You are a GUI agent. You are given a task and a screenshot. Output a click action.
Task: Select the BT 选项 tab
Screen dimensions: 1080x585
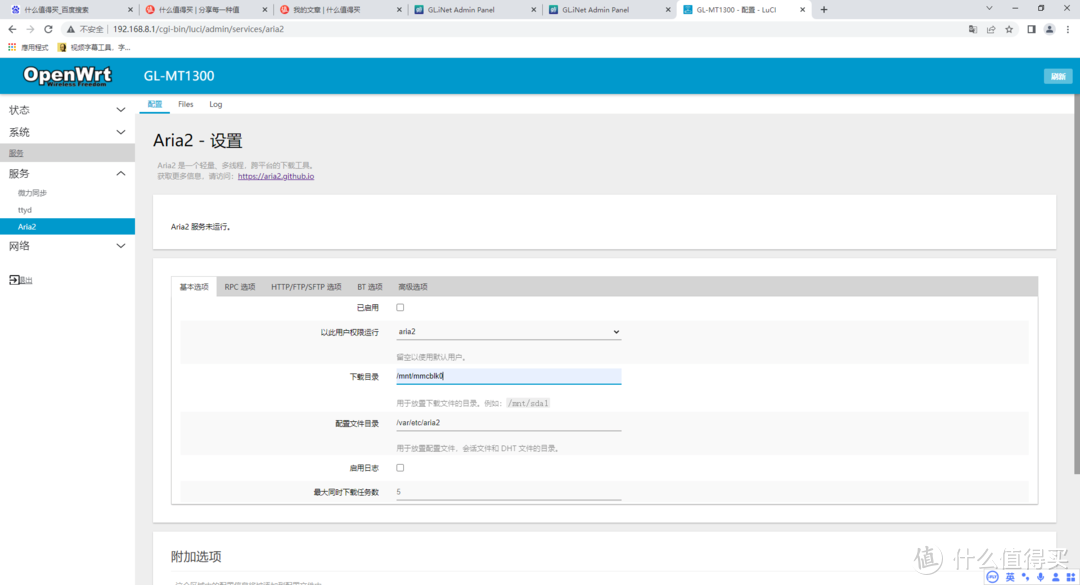point(369,287)
